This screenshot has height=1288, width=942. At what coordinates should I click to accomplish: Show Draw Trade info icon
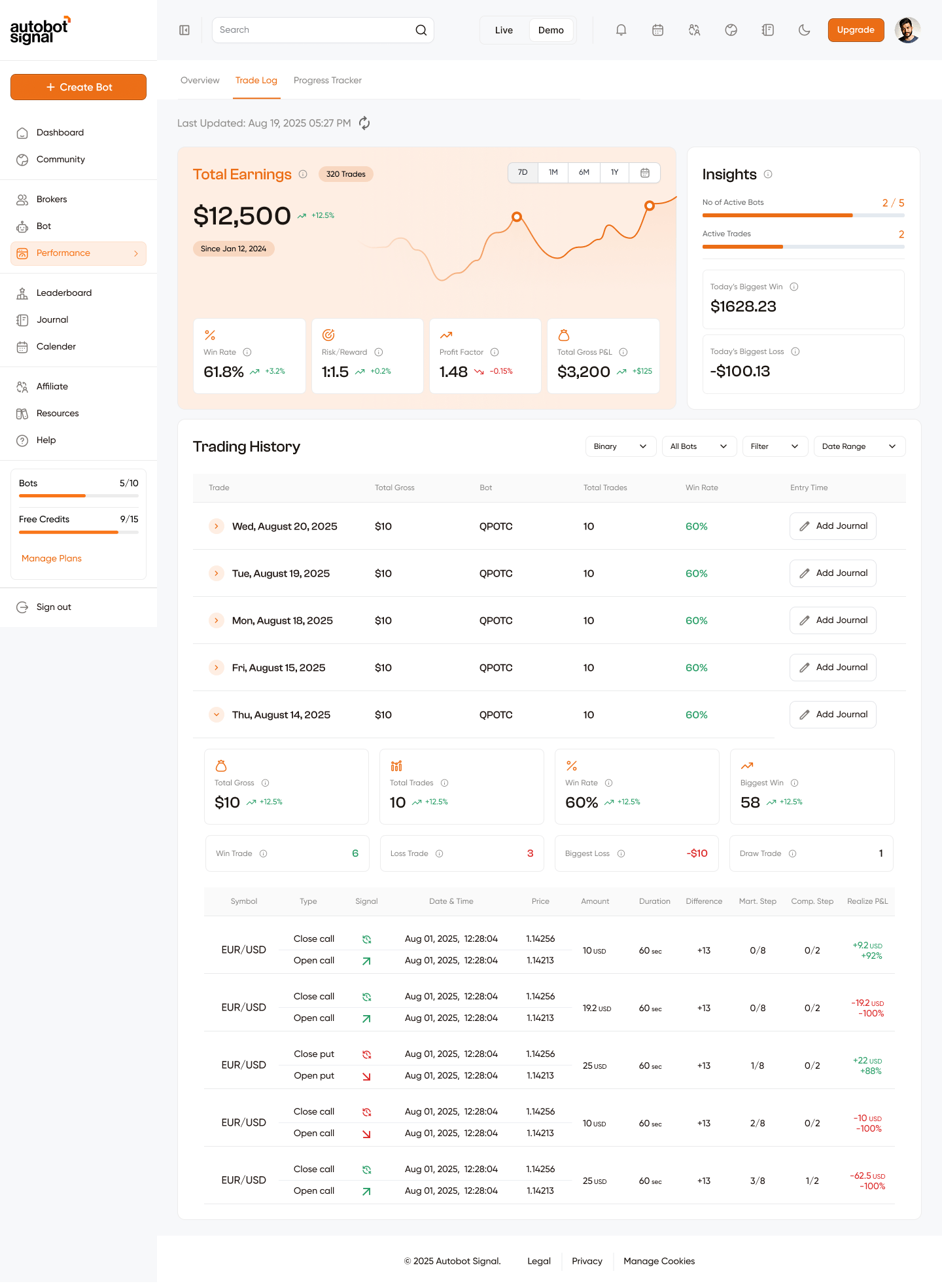(793, 853)
